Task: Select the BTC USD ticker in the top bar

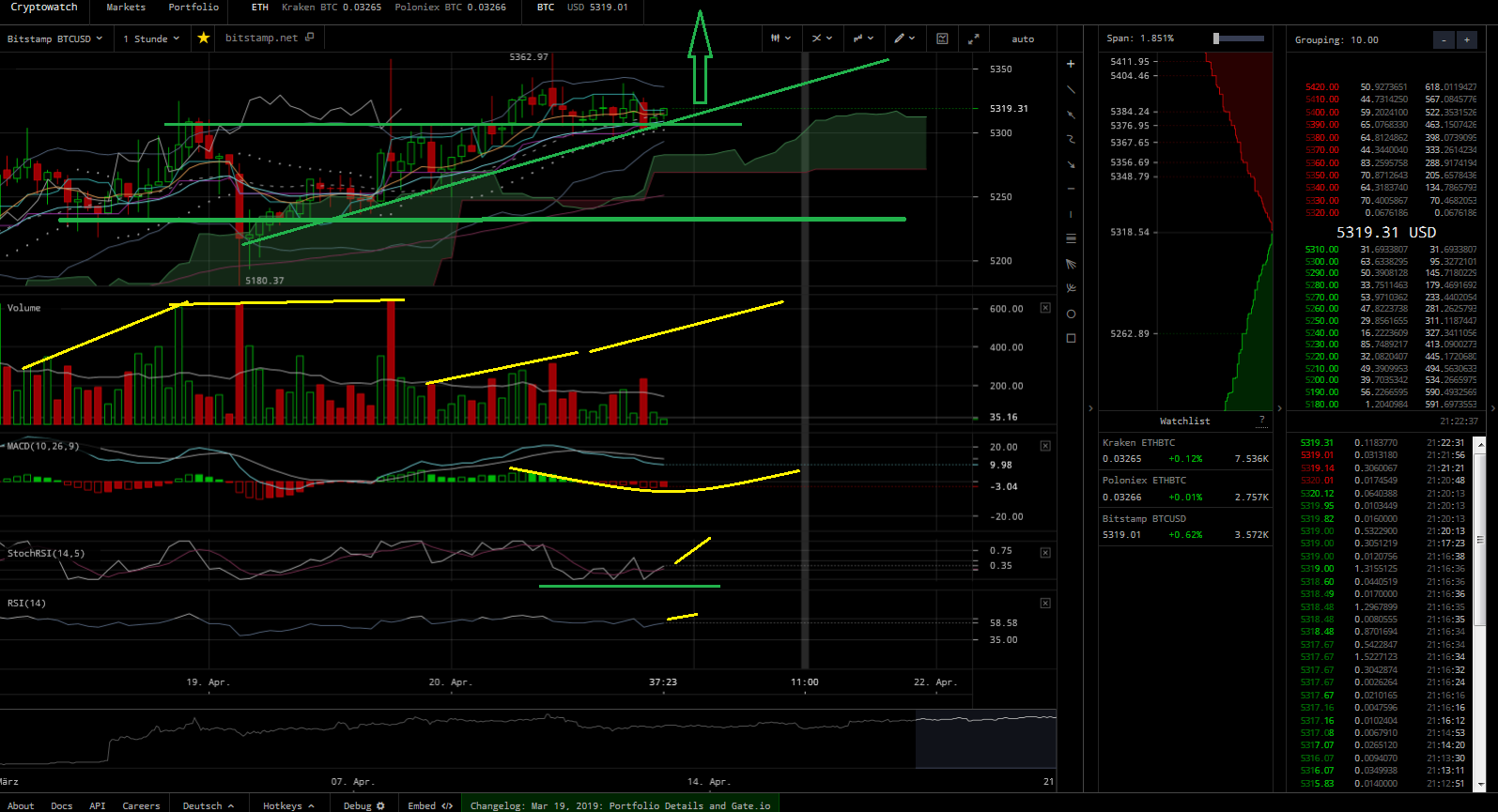Action: coord(582,8)
